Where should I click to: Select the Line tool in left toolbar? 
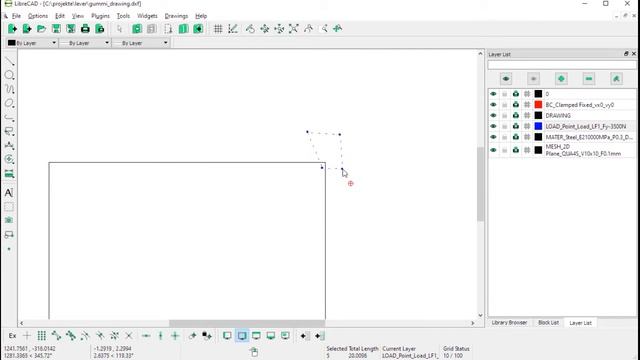coord(9,62)
